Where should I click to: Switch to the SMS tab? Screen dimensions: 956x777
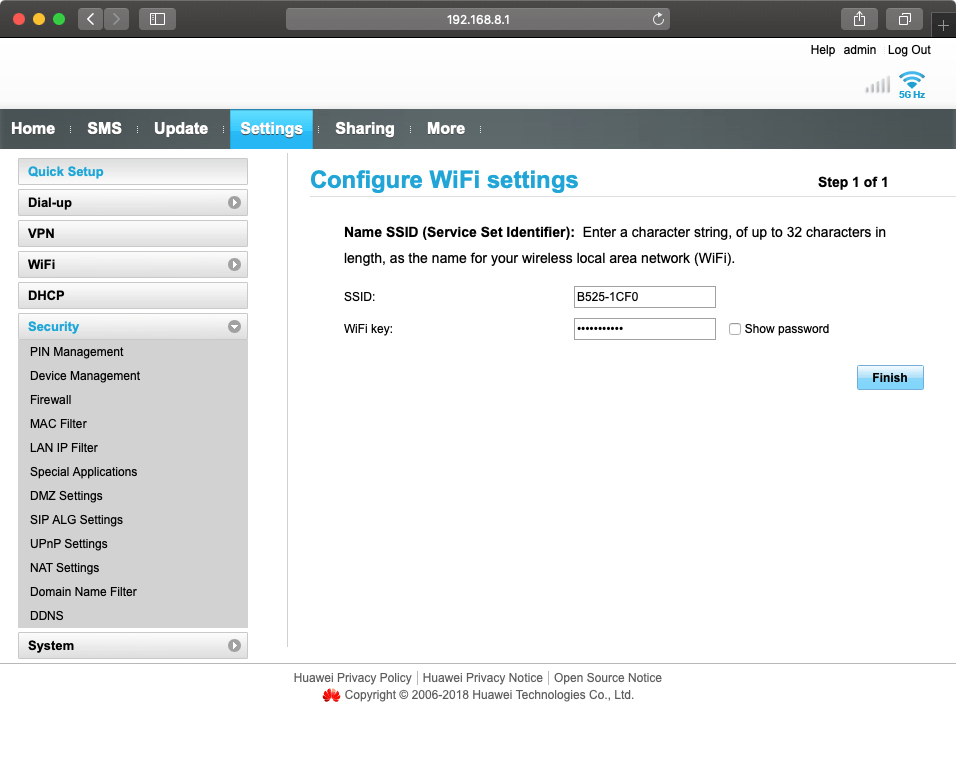coord(104,129)
